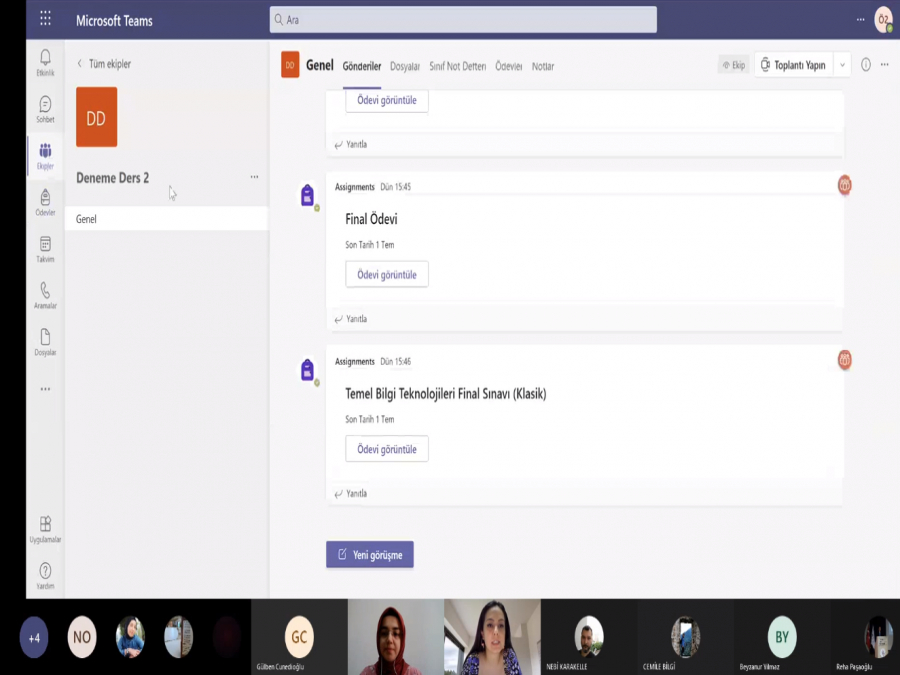900x675 pixels.
Task: Open more options for Deneme Ders 2 team
Action: pos(254,177)
